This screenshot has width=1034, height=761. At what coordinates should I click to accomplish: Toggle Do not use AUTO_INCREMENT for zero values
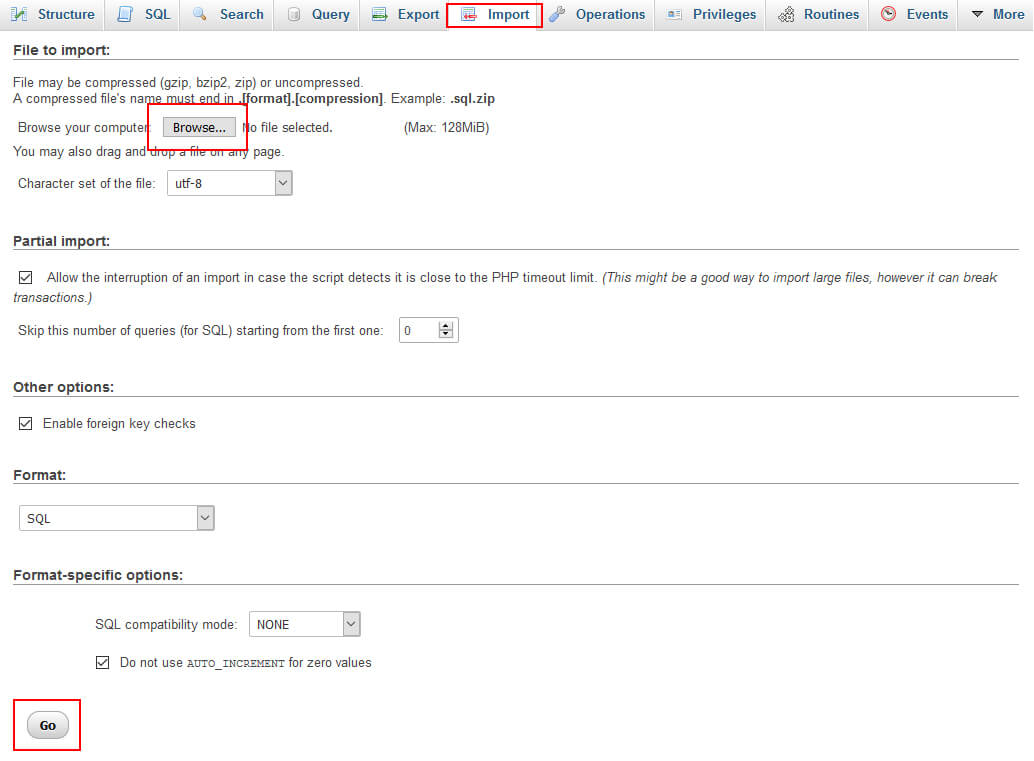tap(103, 662)
